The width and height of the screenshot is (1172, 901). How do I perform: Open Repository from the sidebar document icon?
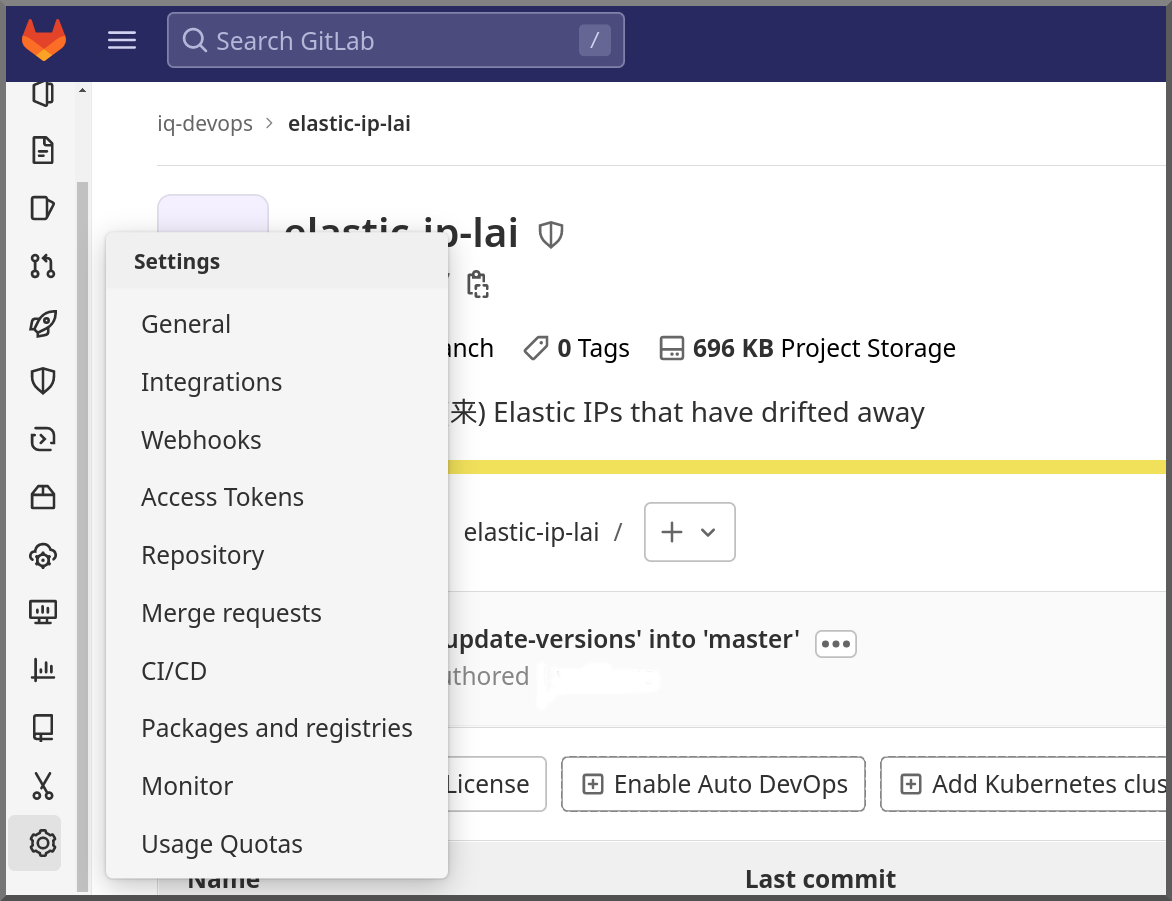(43, 150)
